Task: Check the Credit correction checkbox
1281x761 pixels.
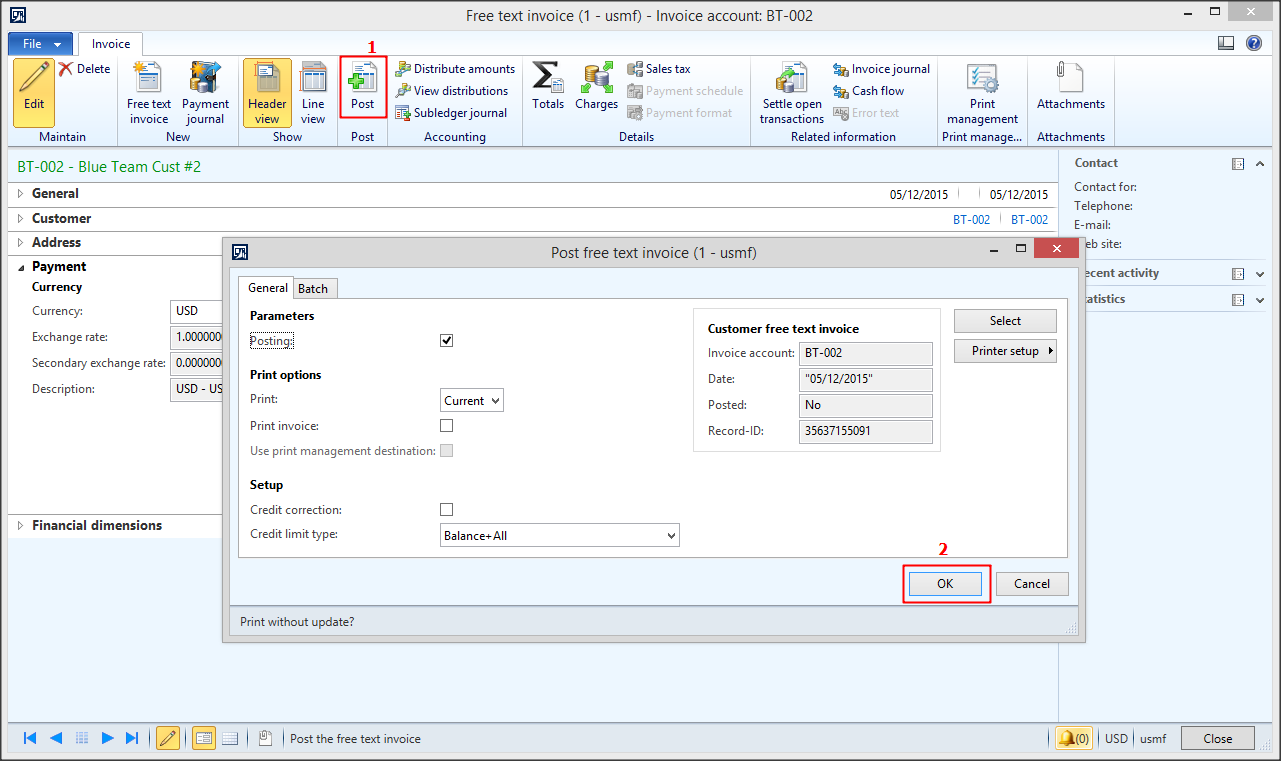Action: [446, 509]
